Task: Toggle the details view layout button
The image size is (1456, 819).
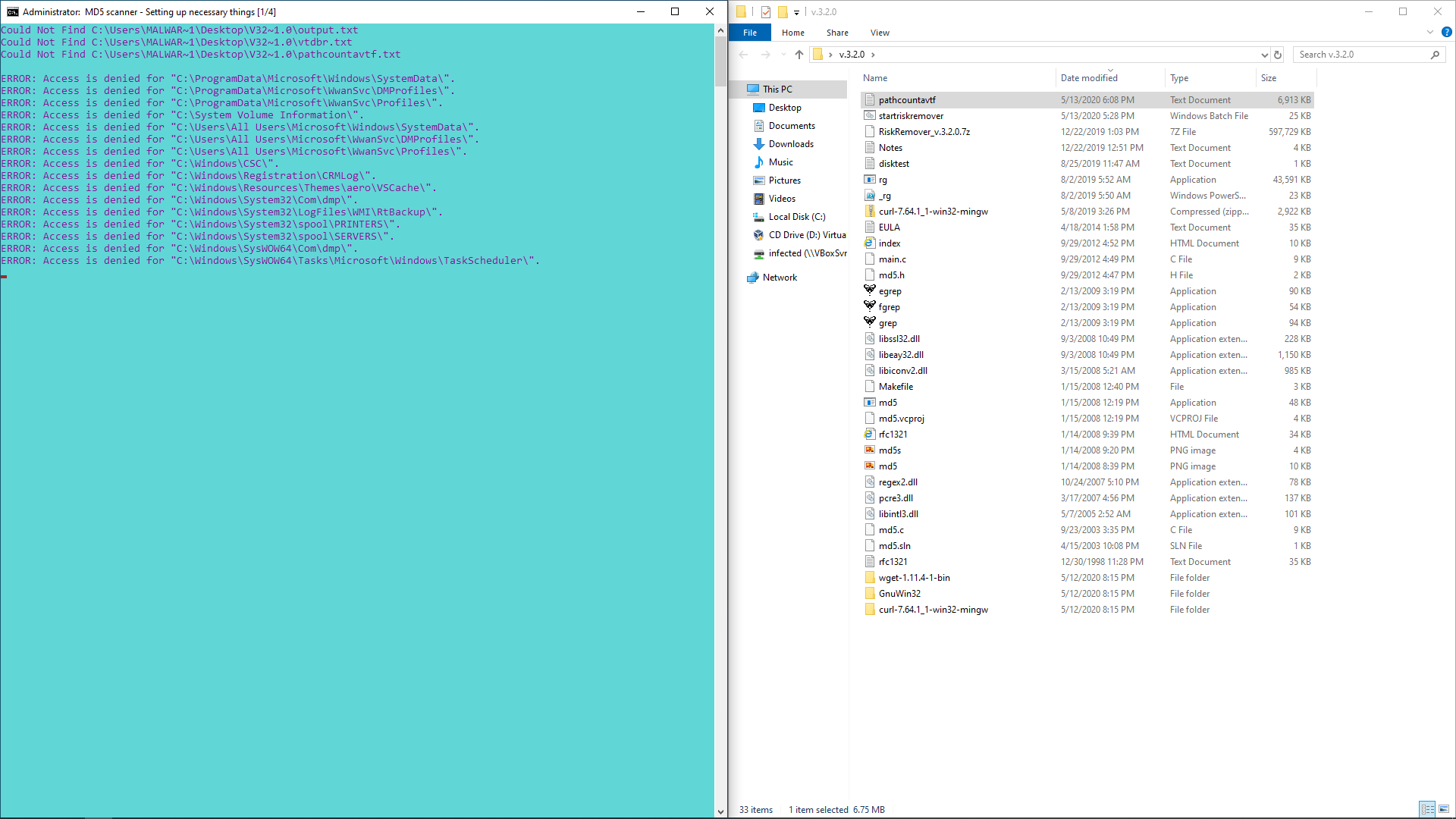Action: pos(1427,808)
